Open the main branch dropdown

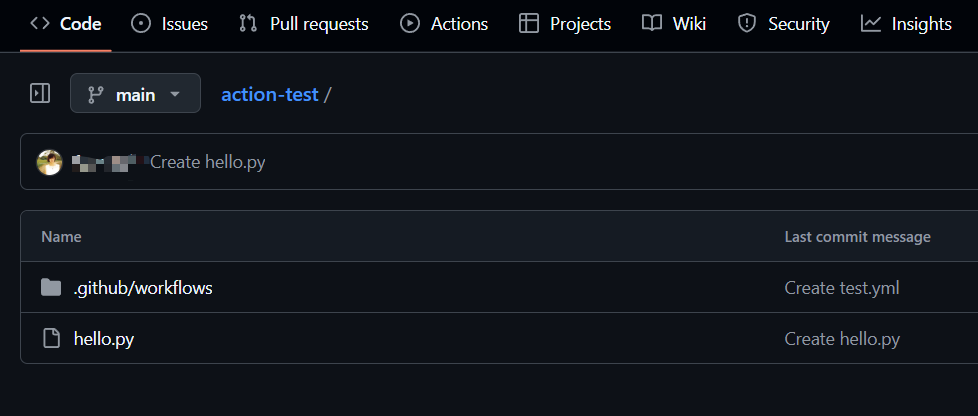(135, 94)
